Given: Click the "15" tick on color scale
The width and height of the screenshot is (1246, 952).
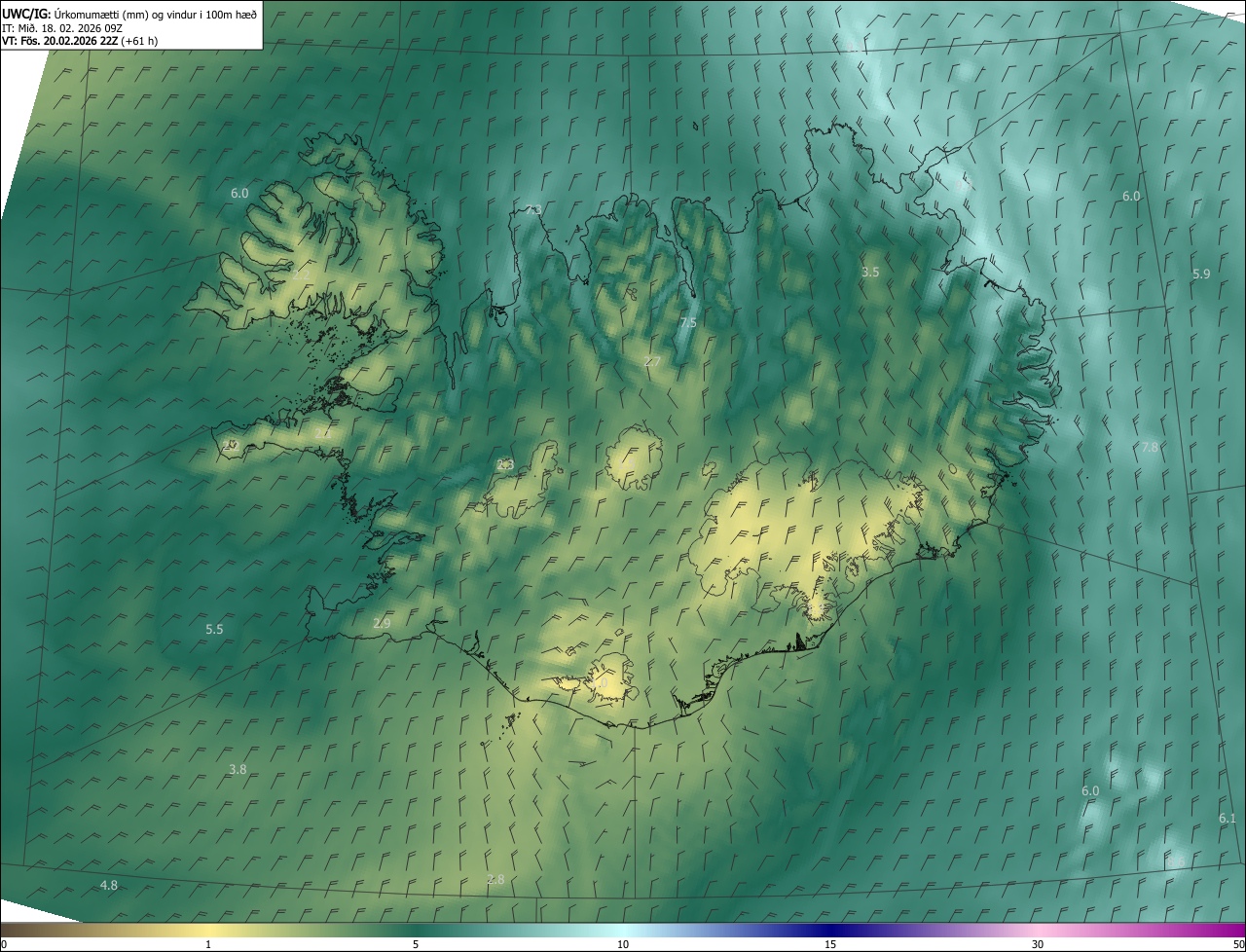Looking at the screenshot, I should [x=830, y=944].
